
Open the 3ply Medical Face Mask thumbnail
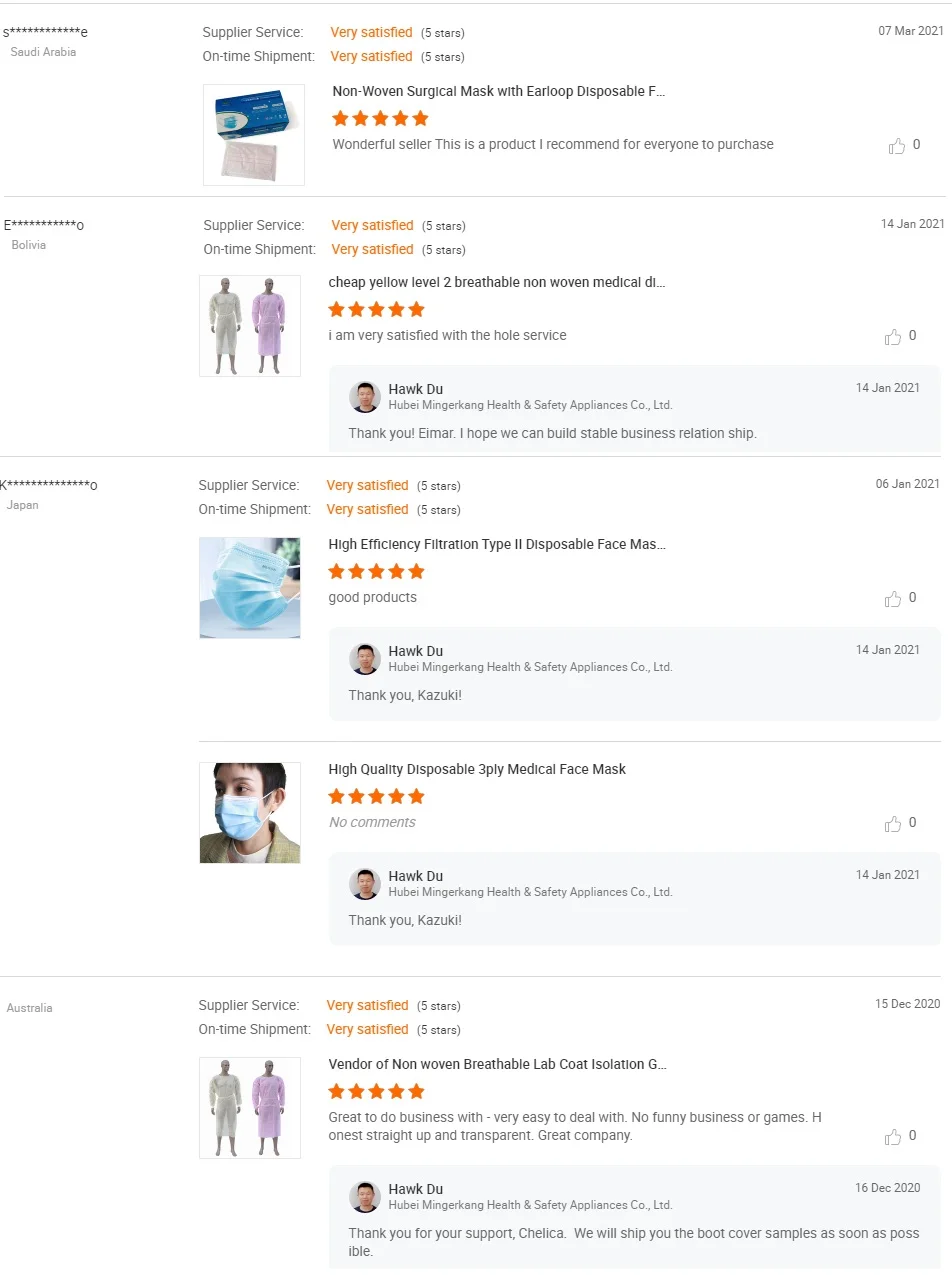pyautogui.click(x=250, y=813)
